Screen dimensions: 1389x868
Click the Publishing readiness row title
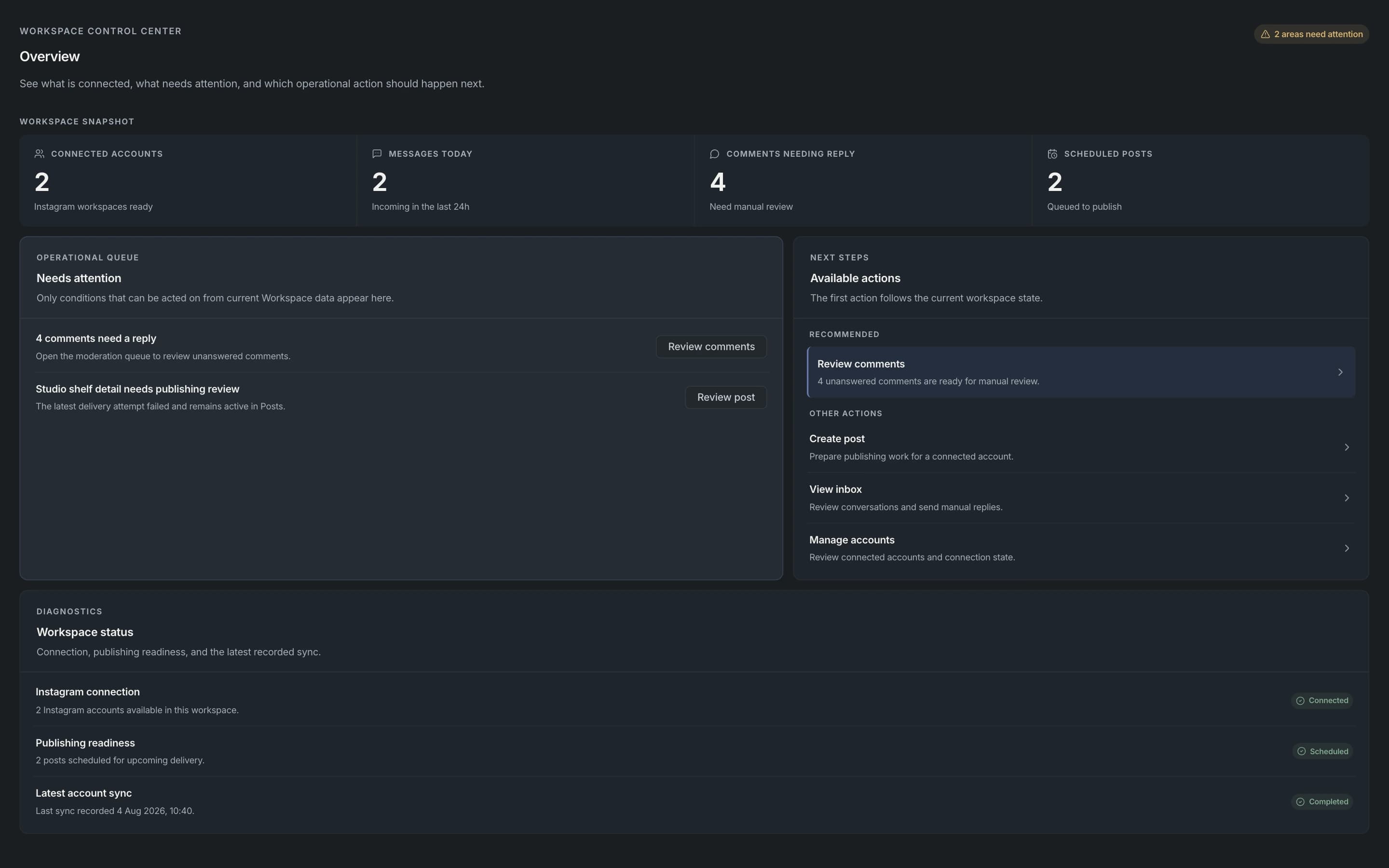tap(85, 743)
